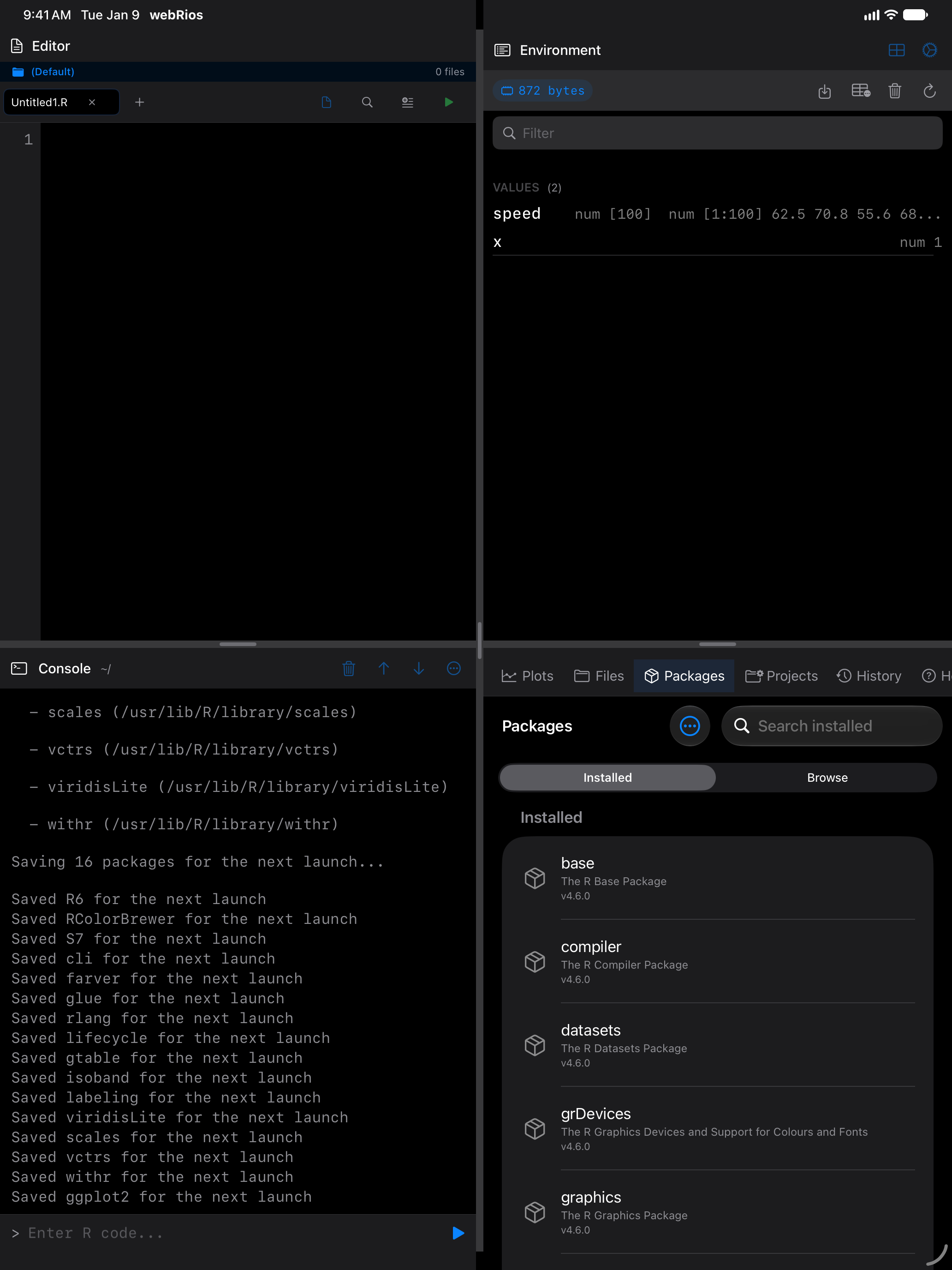Open the grDevices package entry
Image resolution: width=952 pixels, height=1270 pixels.
coord(717,1129)
